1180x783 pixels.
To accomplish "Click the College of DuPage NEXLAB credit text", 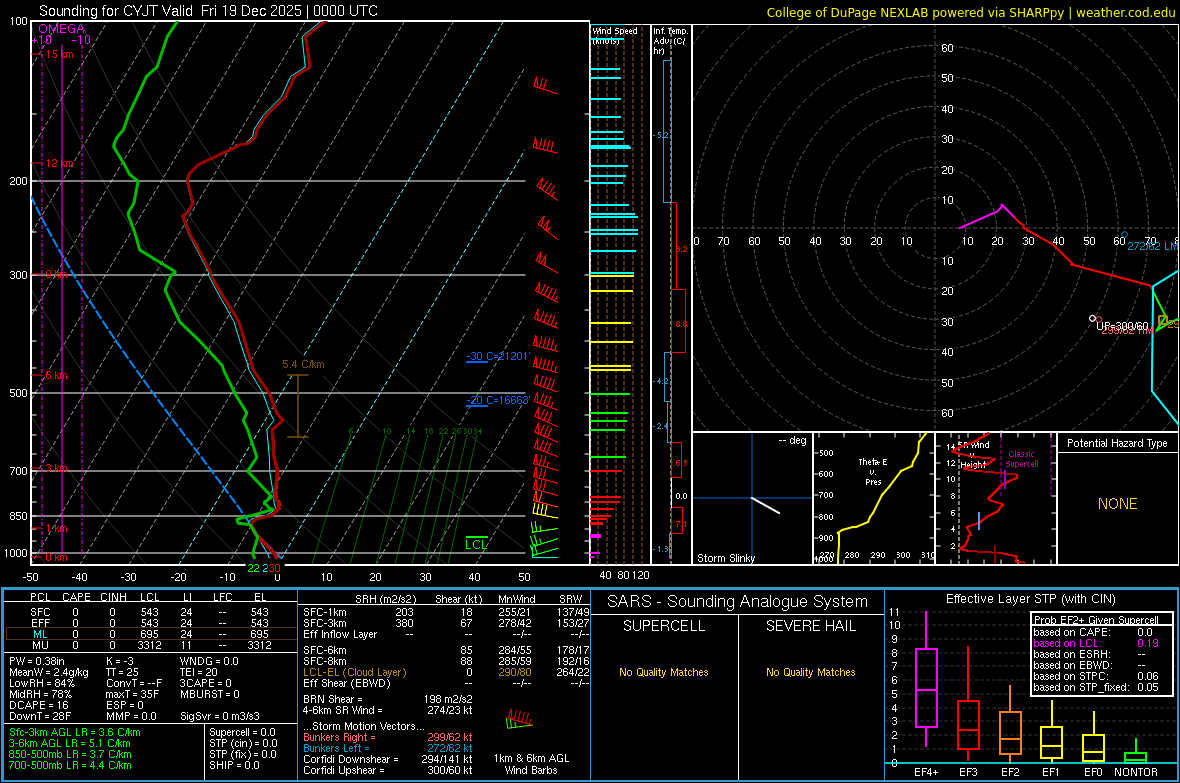I will click(971, 12).
